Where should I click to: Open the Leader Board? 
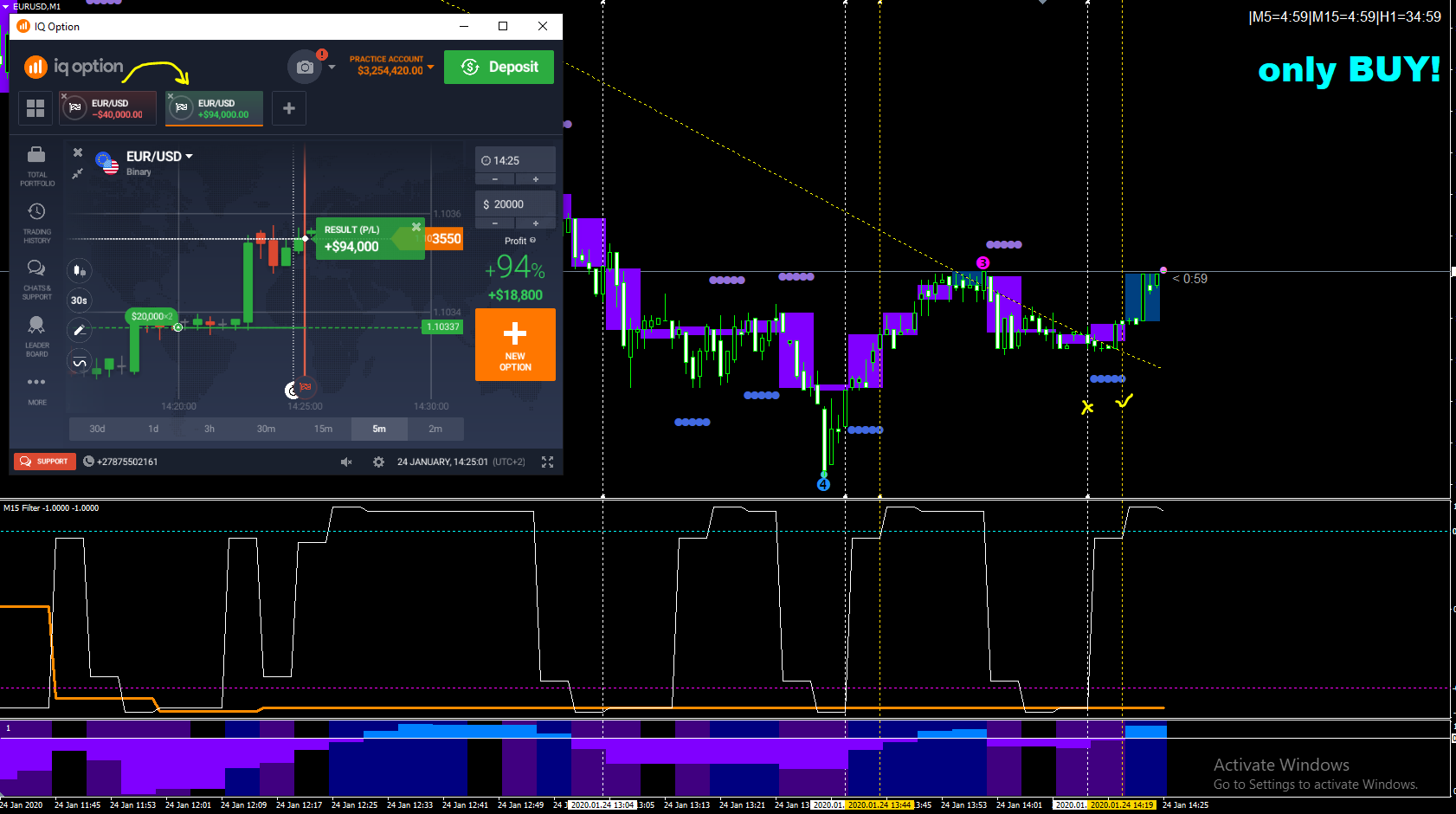[x=36, y=337]
